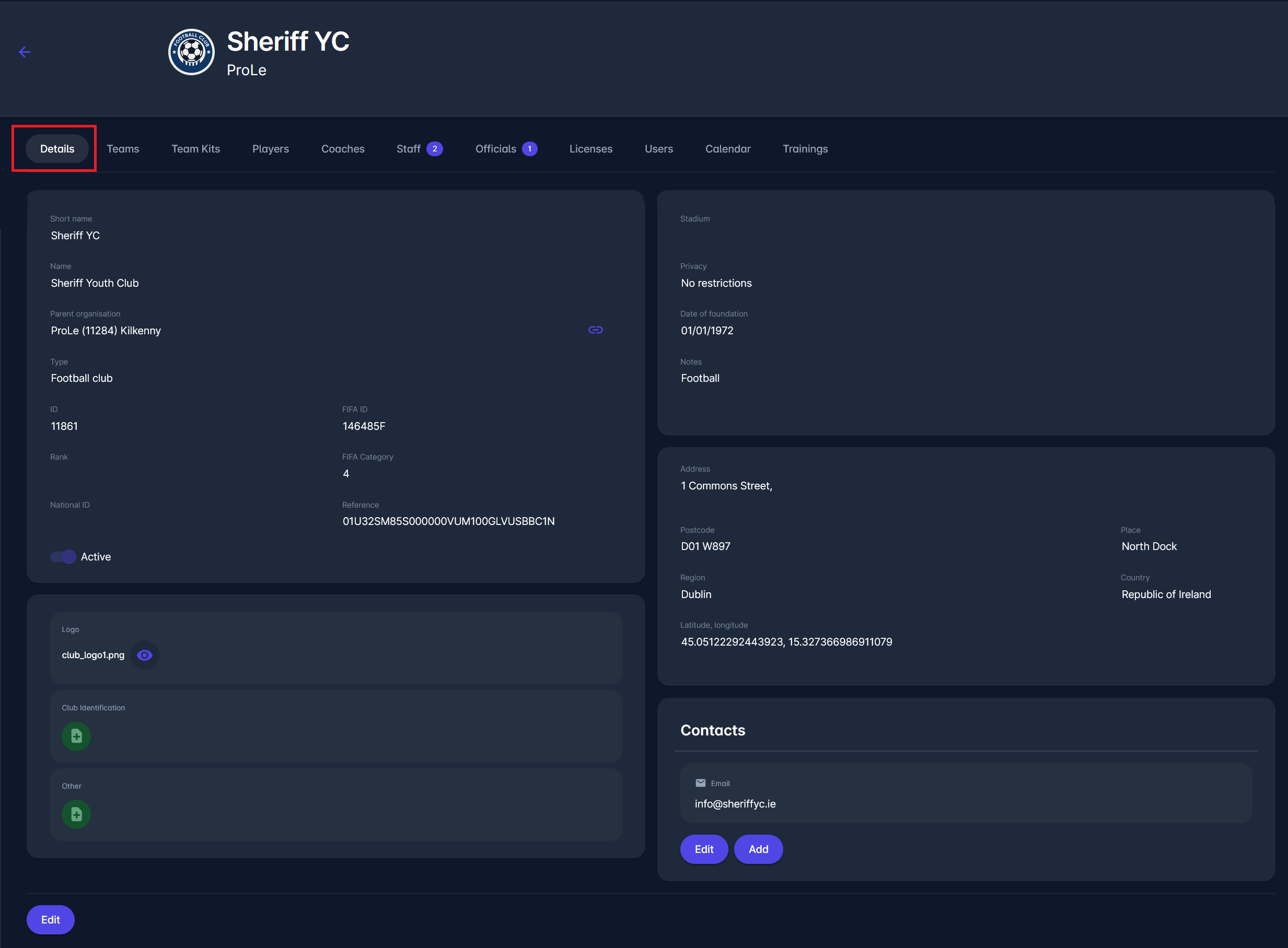This screenshot has width=1288, height=948.
Task: Open the Officials badge showing 1
Action: (x=529, y=149)
